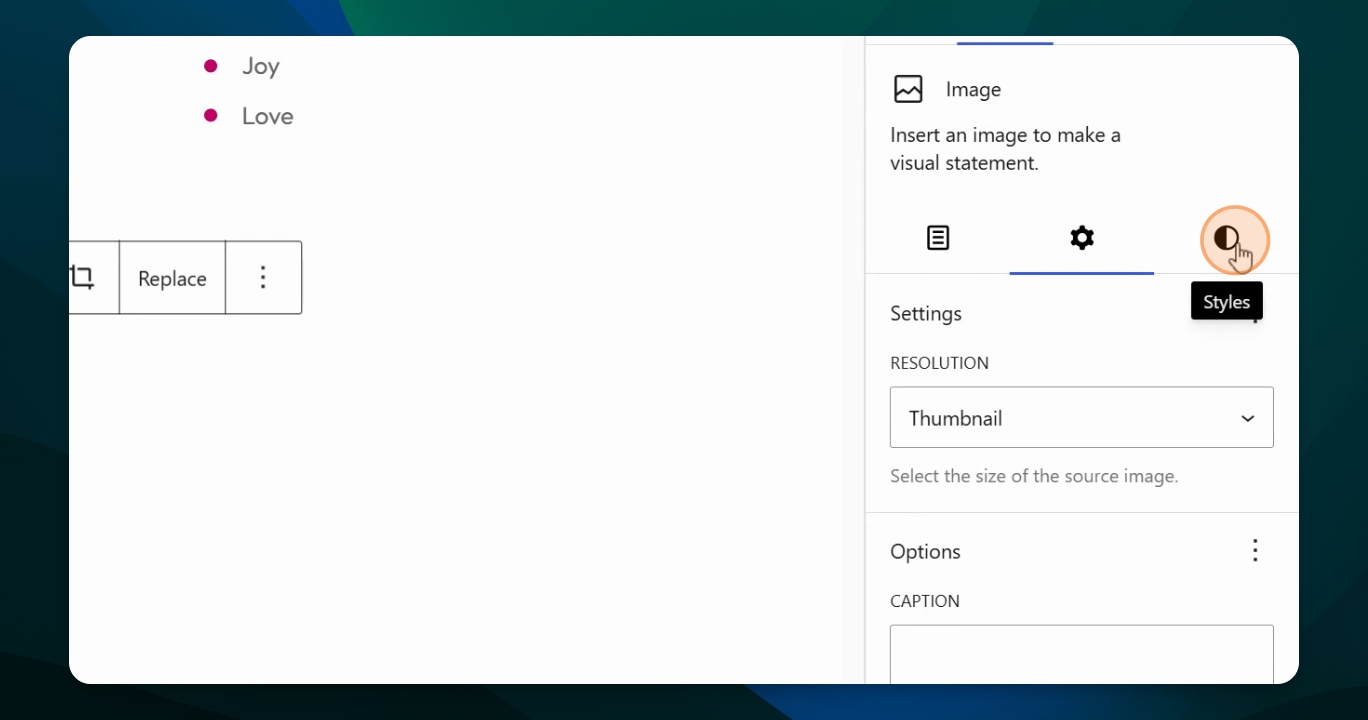Image resolution: width=1368 pixels, height=720 pixels.
Task: Click the "Options" panel heading
Action: tap(925, 552)
